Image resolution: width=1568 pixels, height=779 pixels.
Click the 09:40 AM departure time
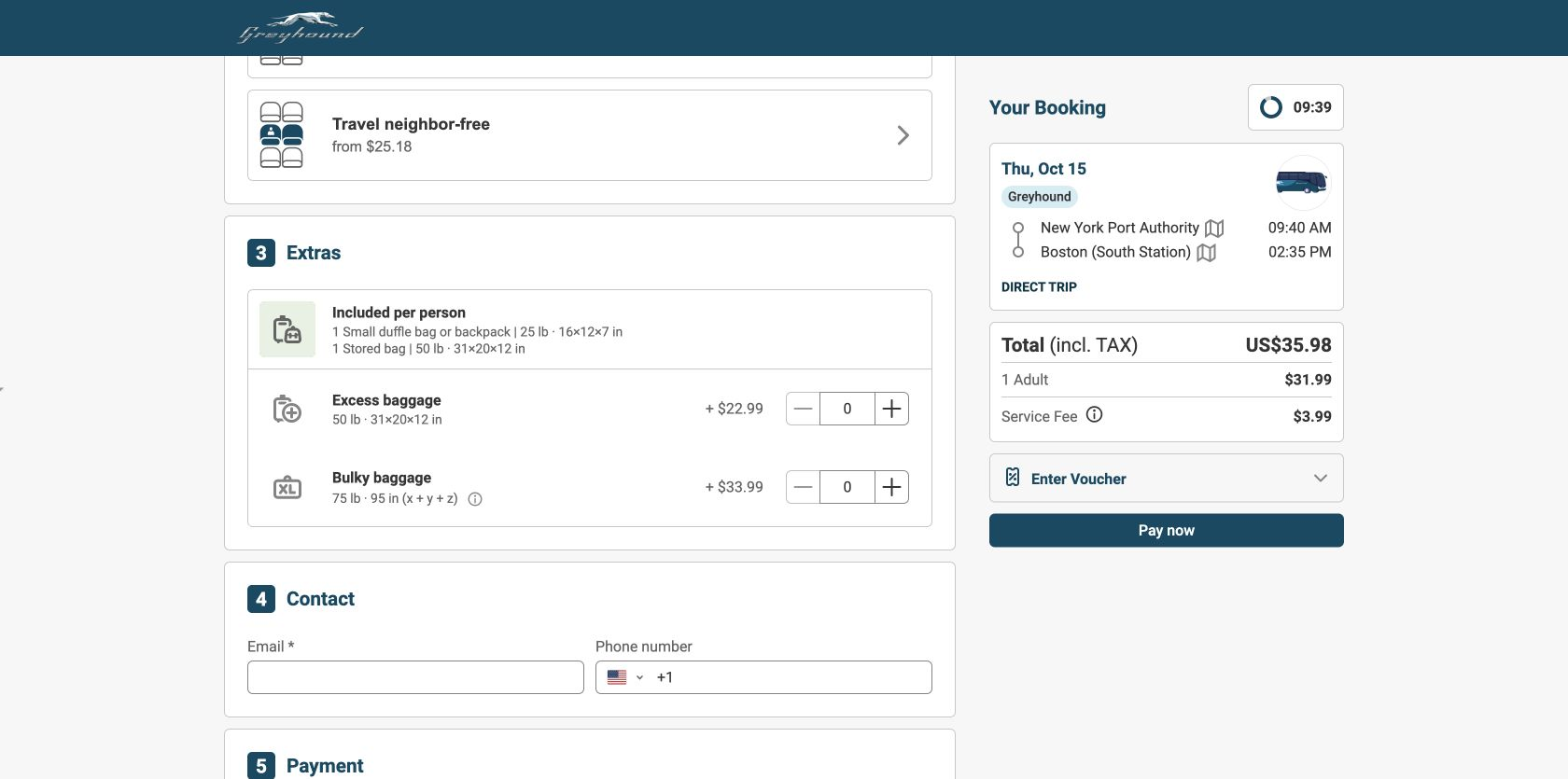click(x=1299, y=228)
